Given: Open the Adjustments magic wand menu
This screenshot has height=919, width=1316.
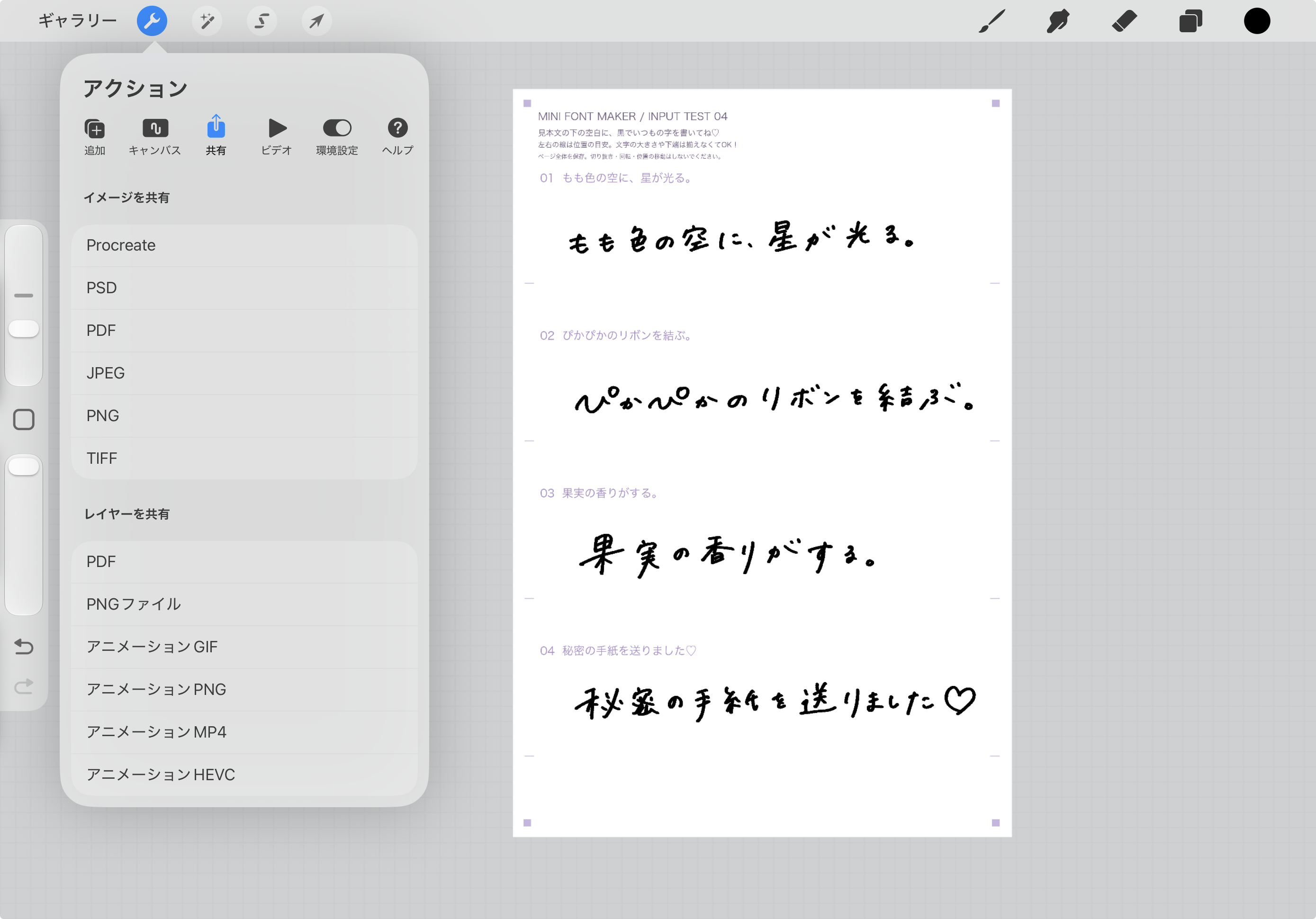Looking at the screenshot, I should 207,21.
